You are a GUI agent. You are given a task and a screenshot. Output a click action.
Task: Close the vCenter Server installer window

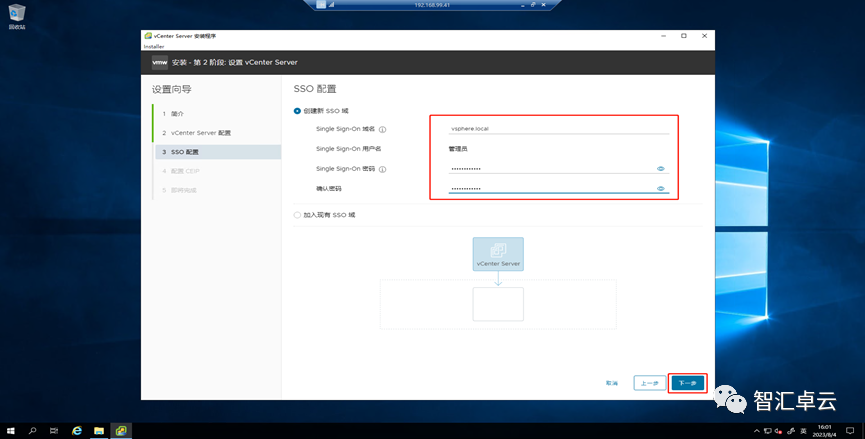(x=704, y=36)
